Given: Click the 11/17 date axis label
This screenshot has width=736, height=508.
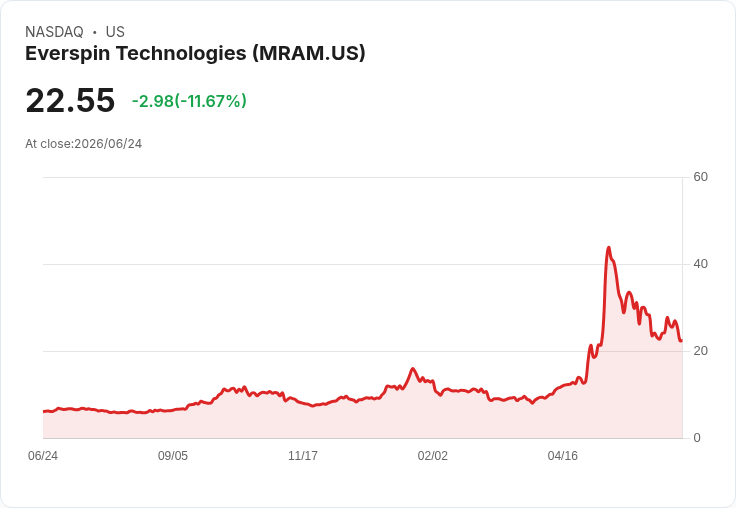Looking at the screenshot, I should pyautogui.click(x=303, y=456).
